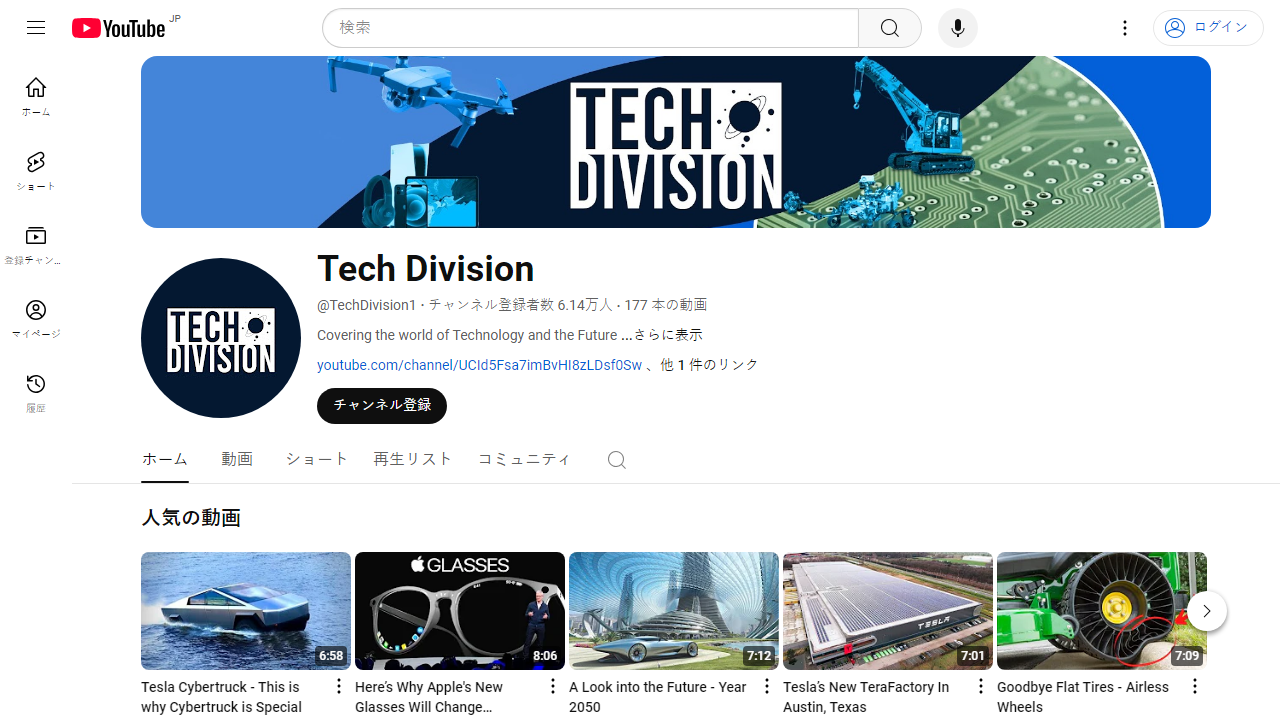The width and height of the screenshot is (1280, 720).
Task: Focus the 検索 search input field
Action: (590, 28)
